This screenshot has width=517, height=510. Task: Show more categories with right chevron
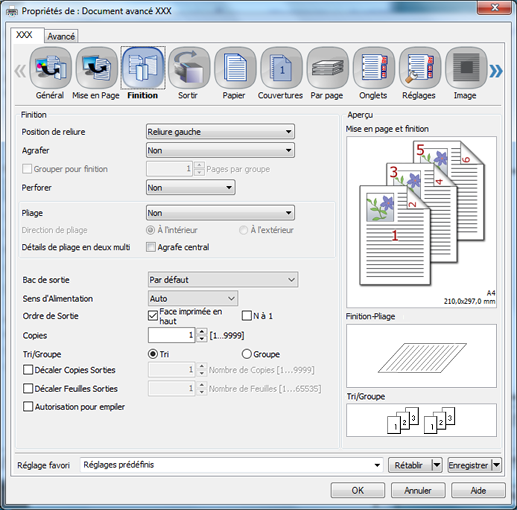(496, 71)
